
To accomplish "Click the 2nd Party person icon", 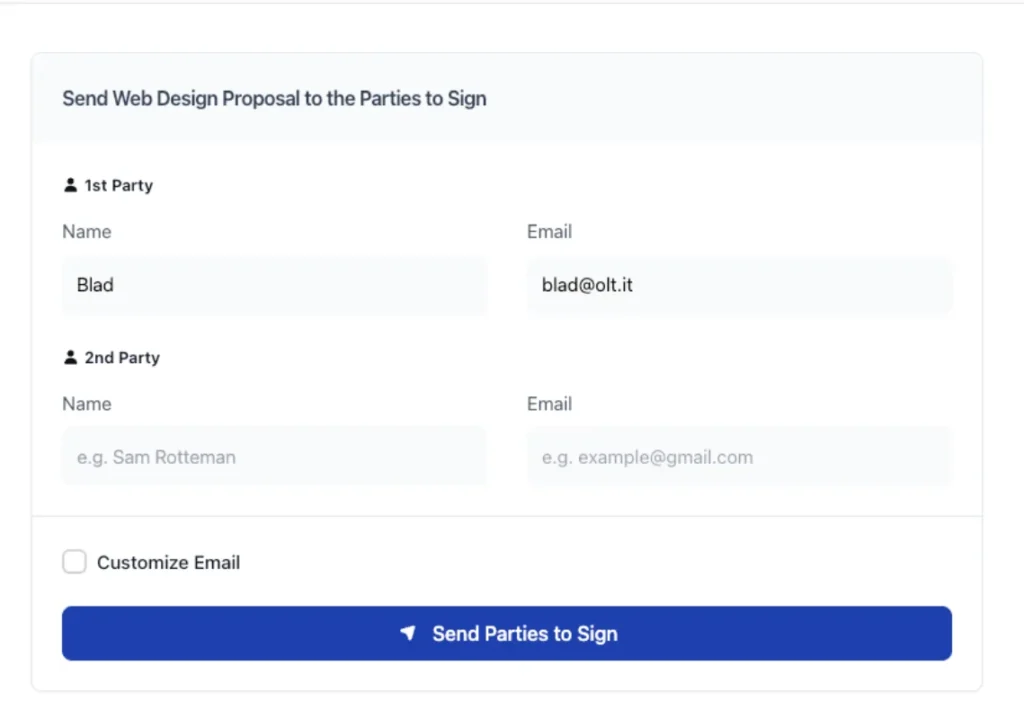I will point(70,357).
